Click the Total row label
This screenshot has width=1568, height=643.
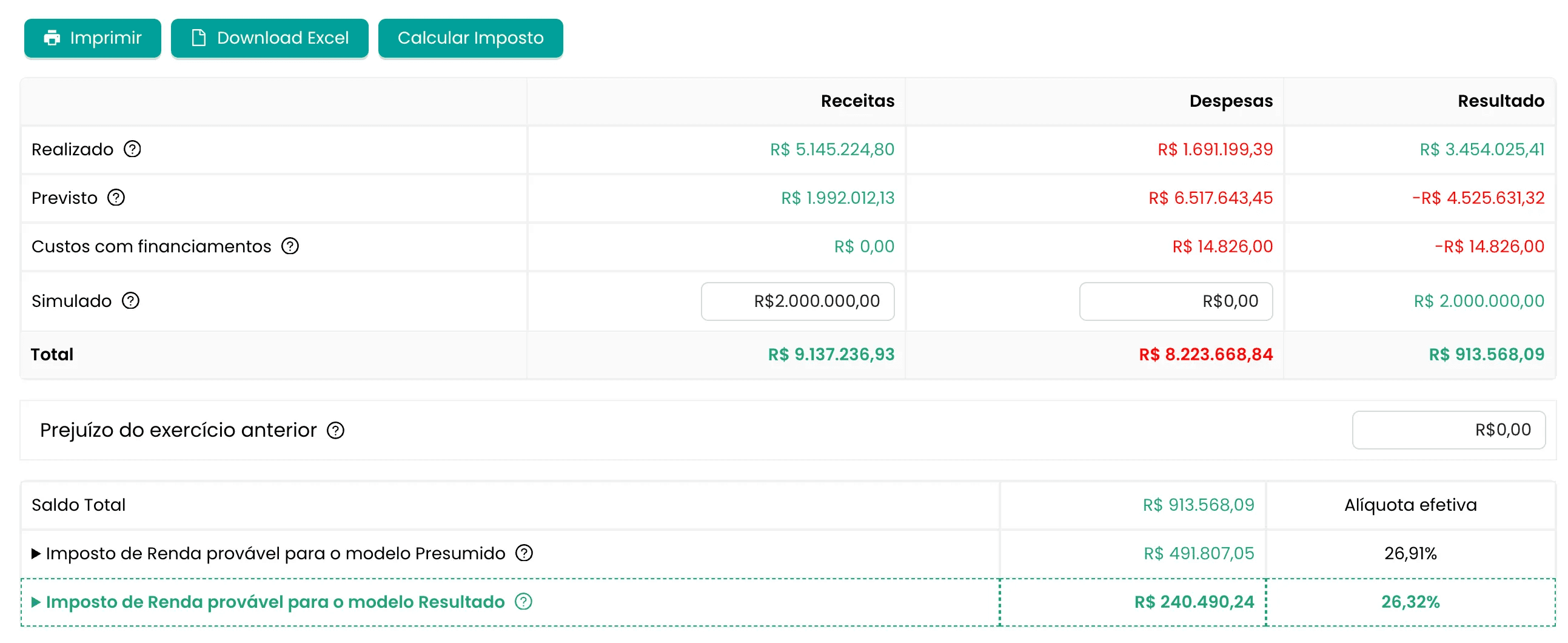tap(52, 354)
